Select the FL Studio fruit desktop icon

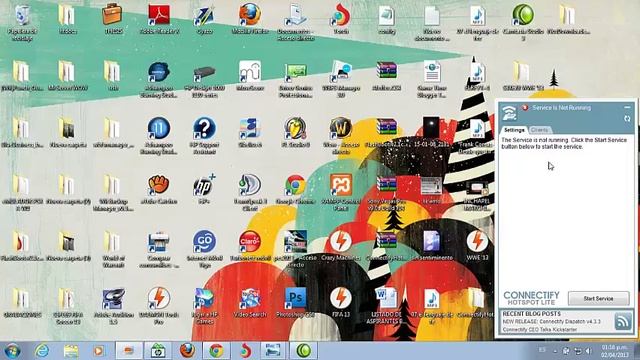click(295, 132)
